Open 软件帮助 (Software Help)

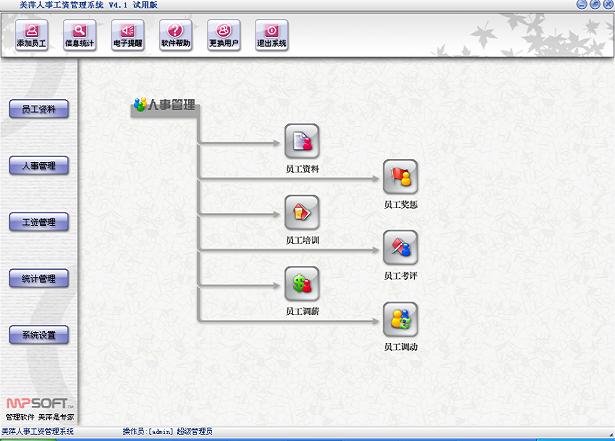coord(176,36)
